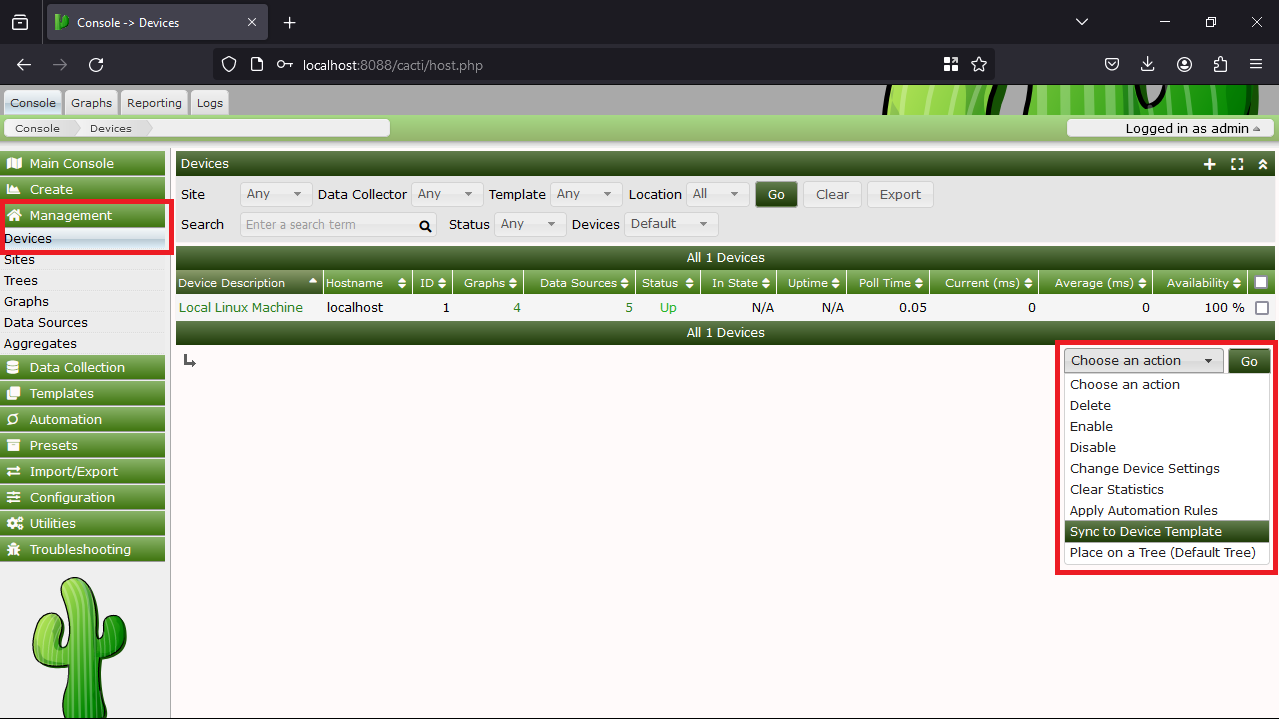Screen dimensions: 1279x719
Task: Toggle fullscreen mode icon in Devices header
Action: click(x=1237, y=164)
